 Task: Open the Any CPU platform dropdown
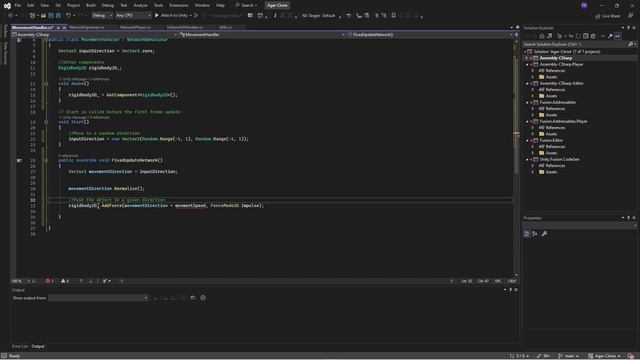pos(133,16)
